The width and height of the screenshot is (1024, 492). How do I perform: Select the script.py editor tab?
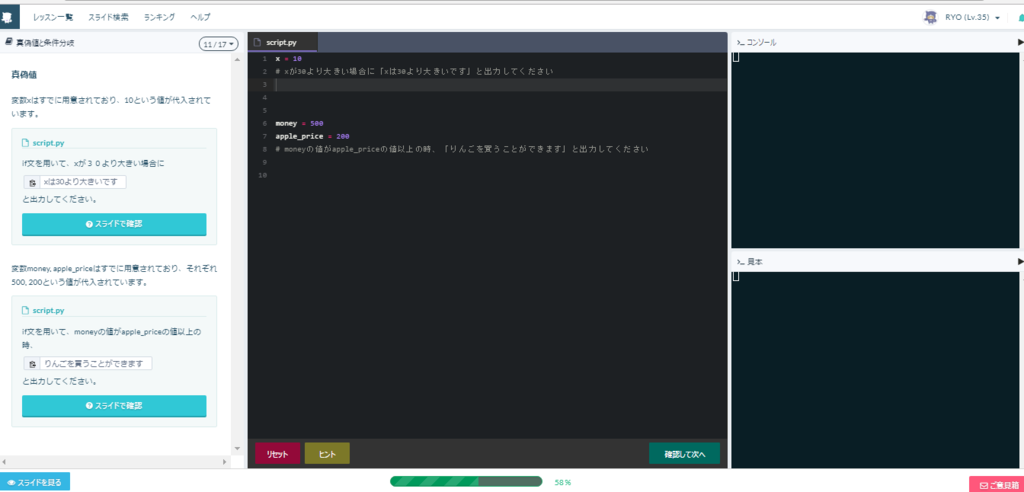(x=282, y=42)
